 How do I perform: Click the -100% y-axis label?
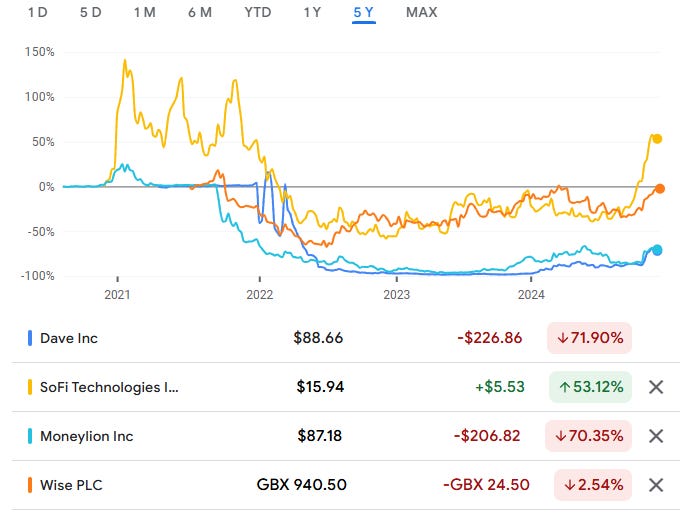[x=38, y=276]
